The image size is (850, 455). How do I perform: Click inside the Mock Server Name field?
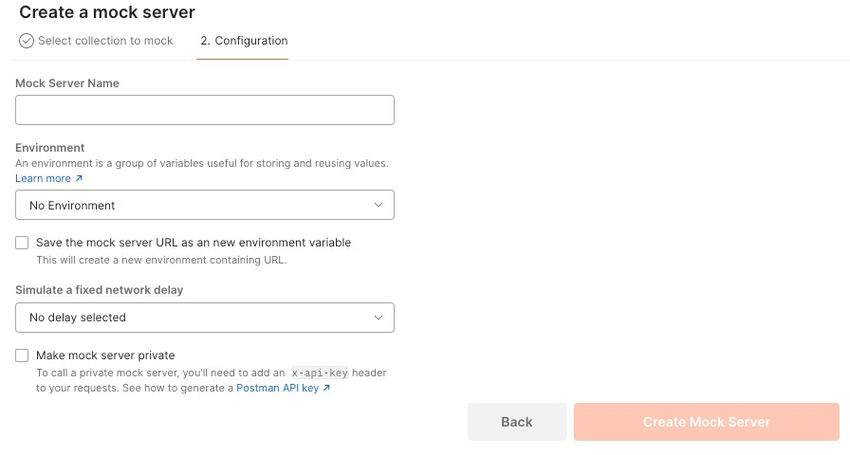click(204, 110)
